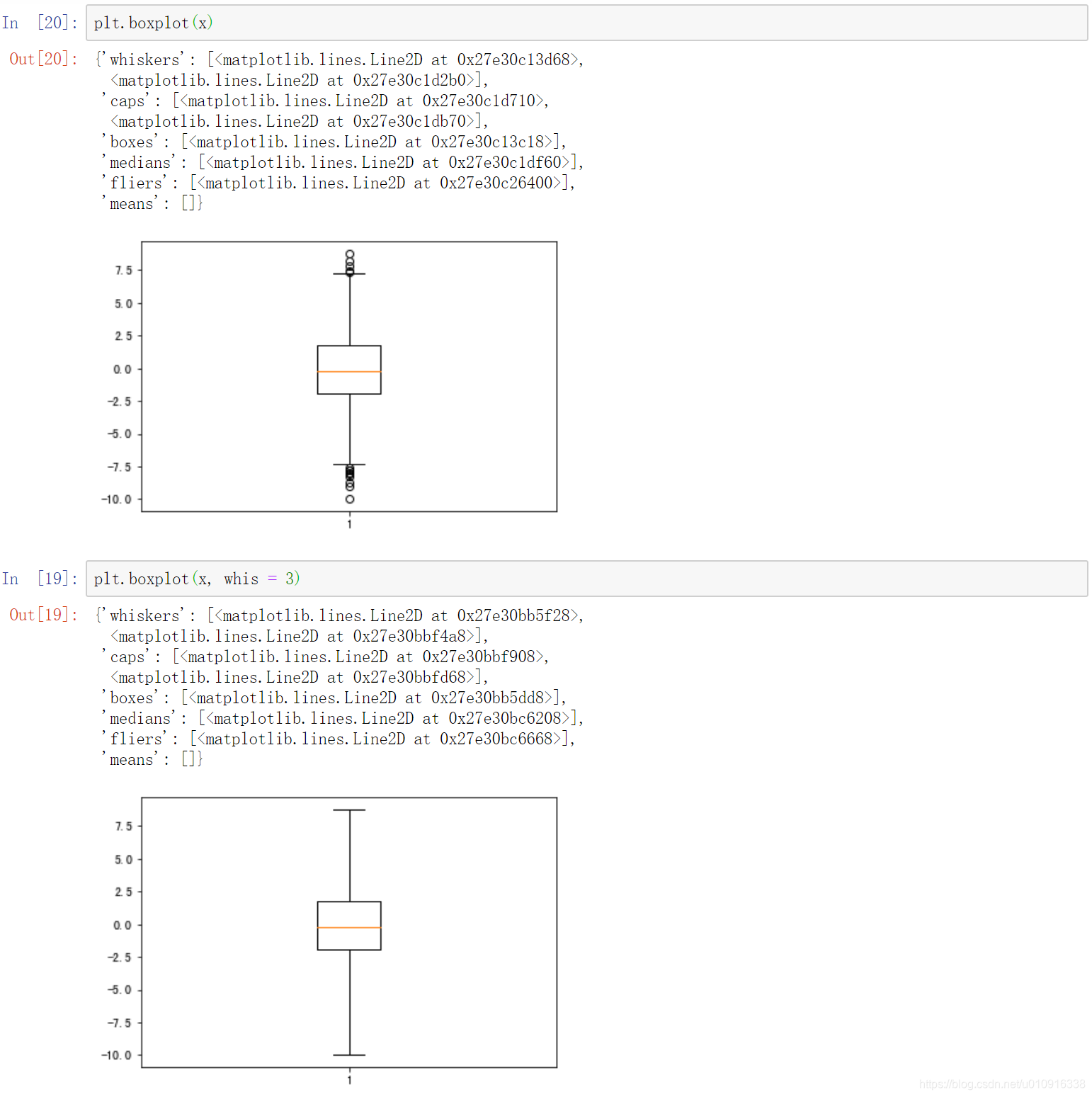Click the upper whisker cap in second boxplot
The height and width of the screenshot is (1097, 1092).
[x=349, y=809]
